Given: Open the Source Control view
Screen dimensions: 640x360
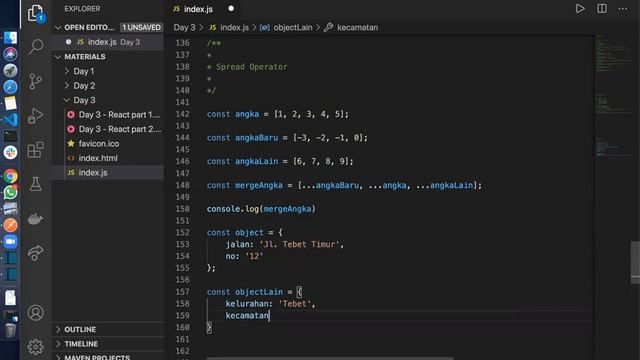Looking at the screenshot, I should 36,81.
